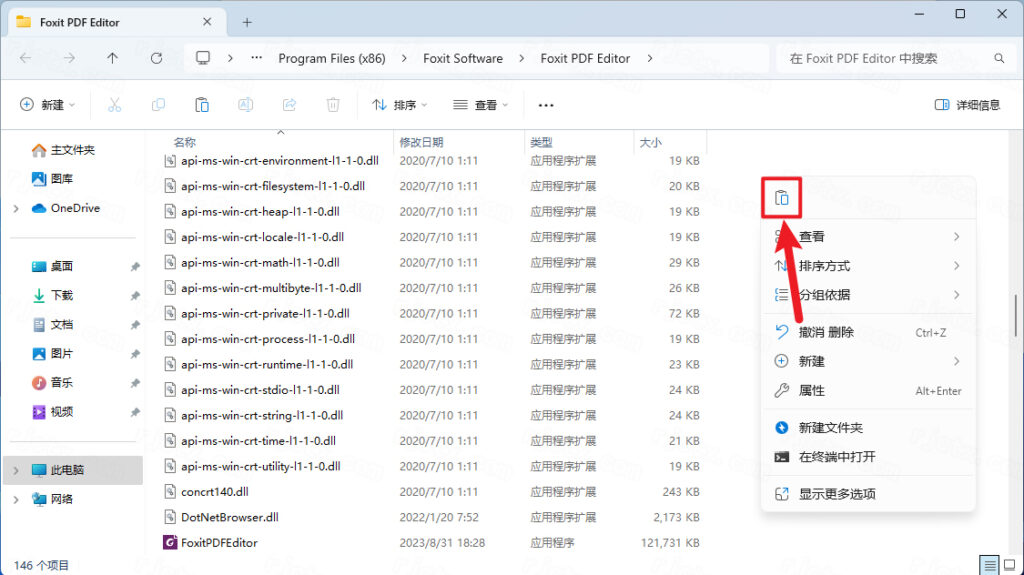
Task: Open 文档 documents in sidebar
Action: tap(52, 325)
